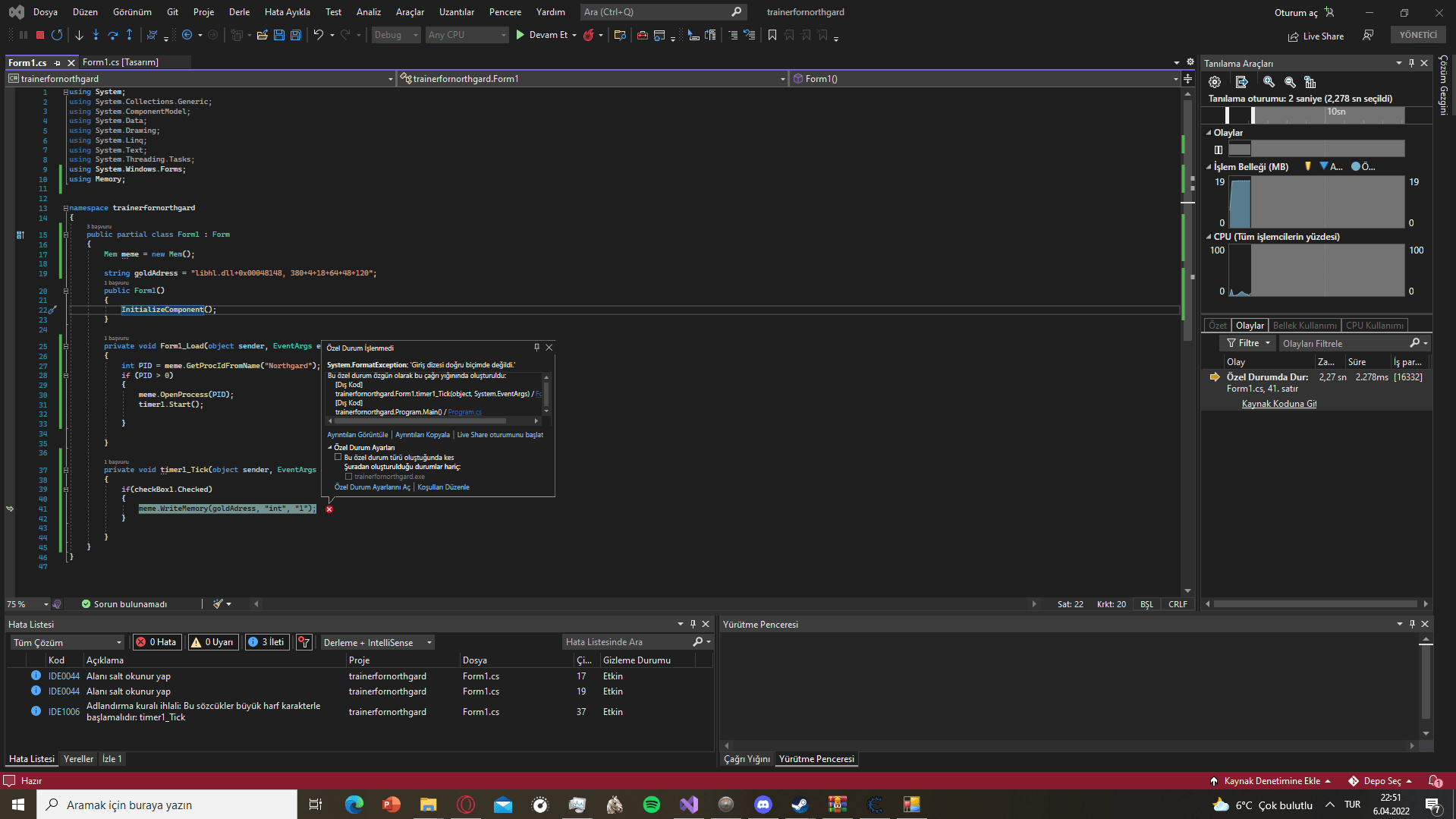Click the Save file icon
Screen dimensions: 1456x819
coord(279,35)
